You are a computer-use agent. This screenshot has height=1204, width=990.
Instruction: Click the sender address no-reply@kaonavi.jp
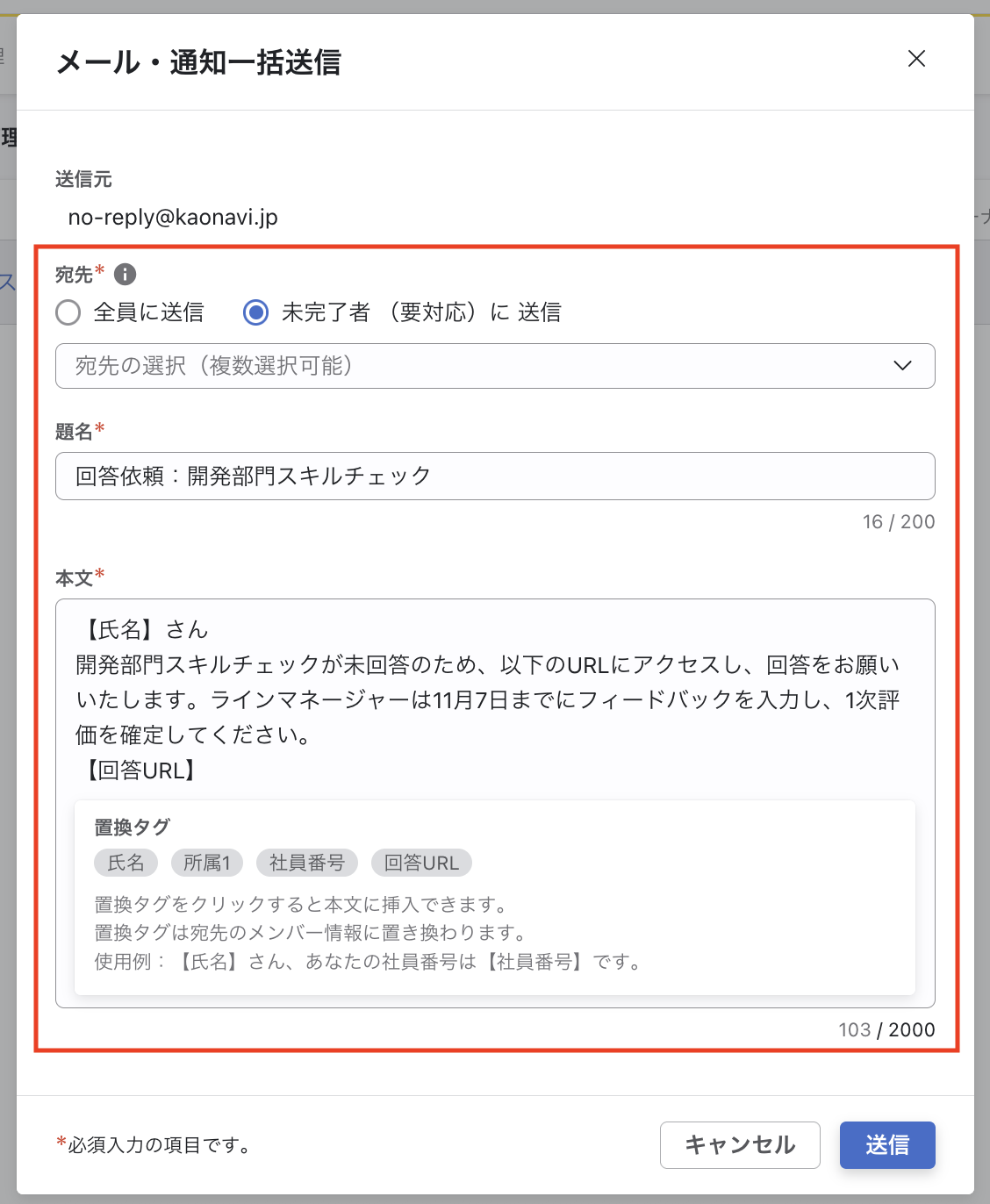click(173, 218)
